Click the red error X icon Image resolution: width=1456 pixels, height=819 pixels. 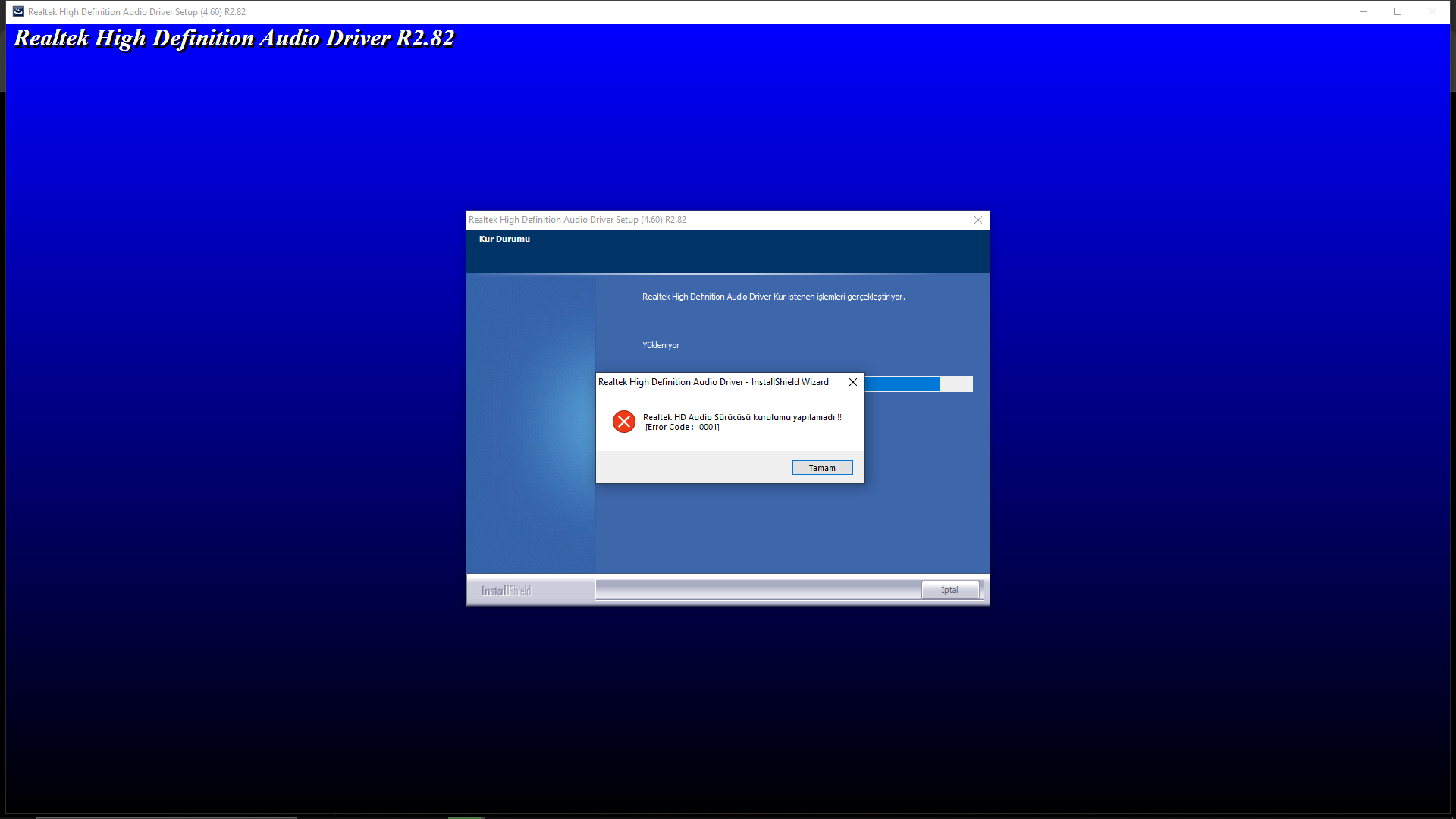tap(623, 422)
